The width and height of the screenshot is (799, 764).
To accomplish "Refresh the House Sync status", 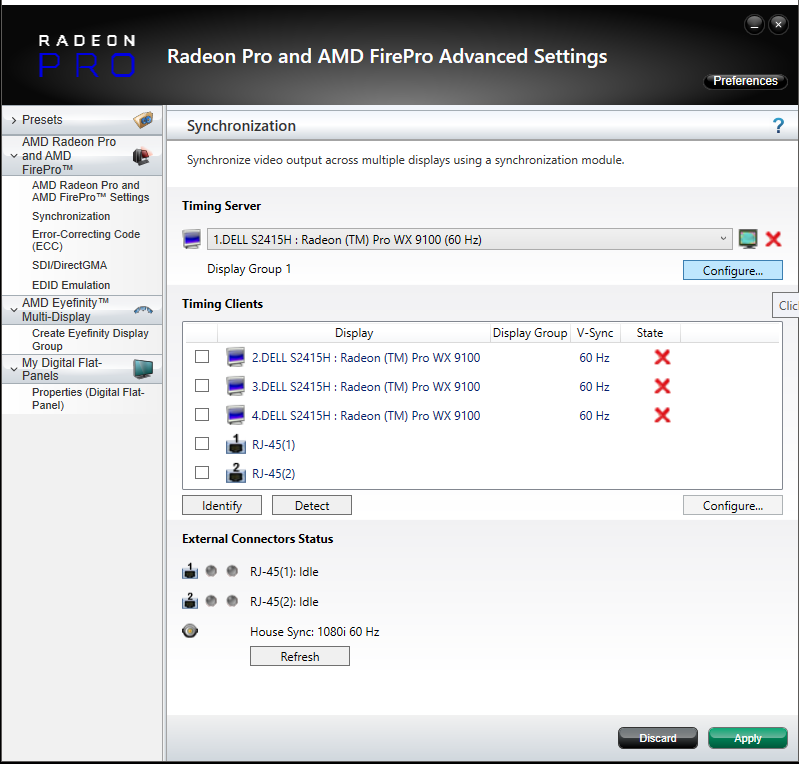I will coord(300,656).
